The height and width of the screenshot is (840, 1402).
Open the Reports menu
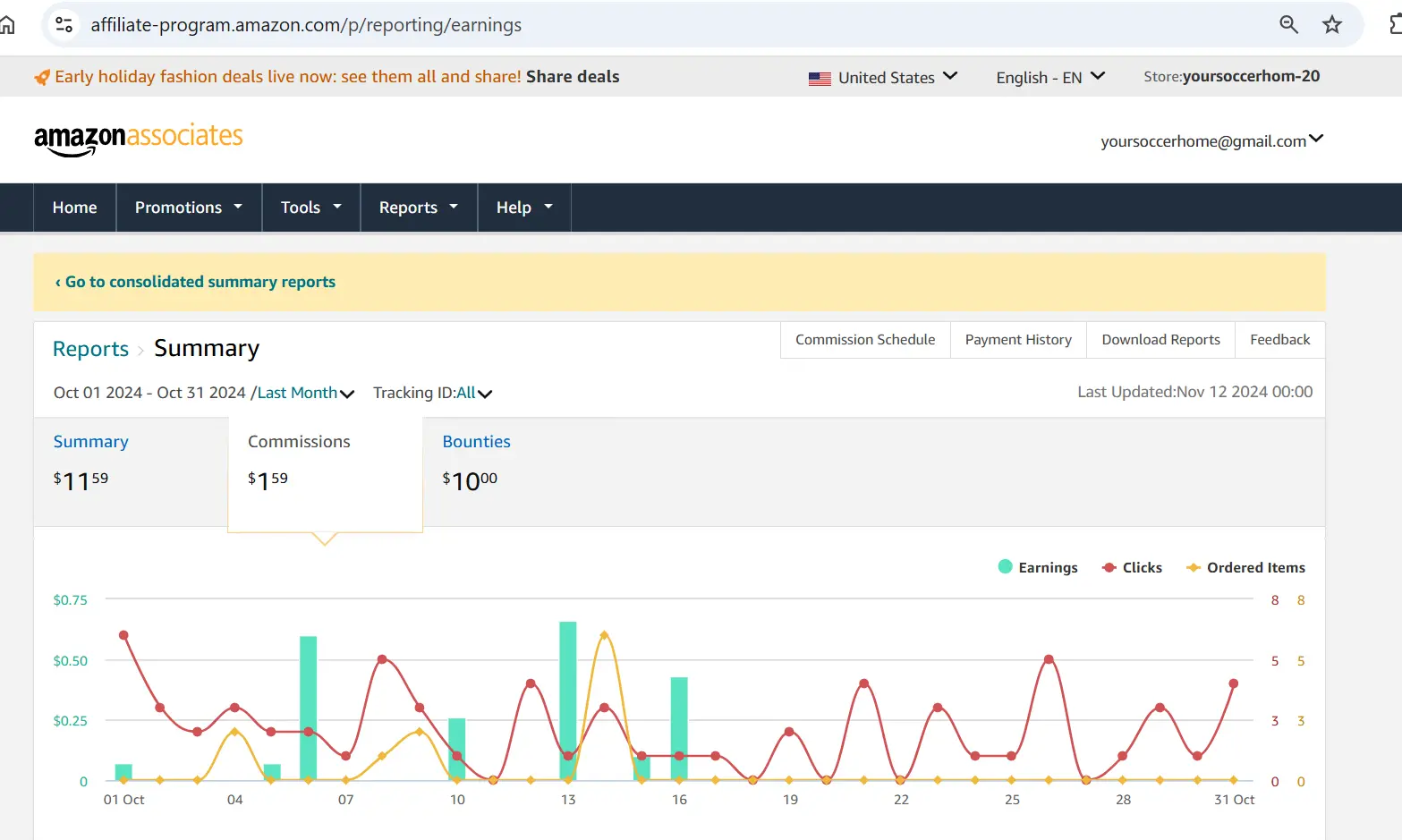point(419,208)
